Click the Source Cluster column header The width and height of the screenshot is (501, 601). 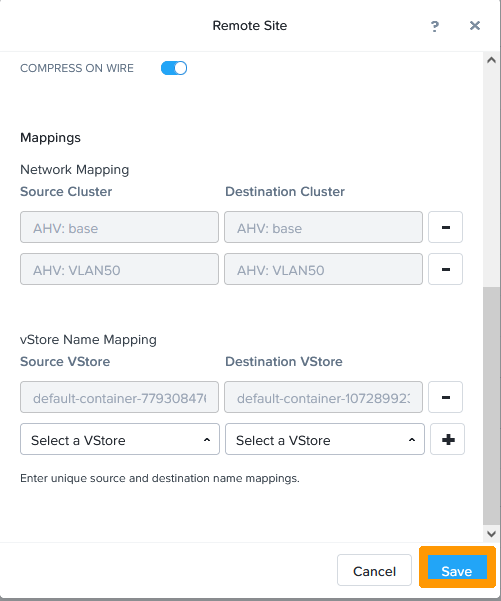[x=66, y=191]
